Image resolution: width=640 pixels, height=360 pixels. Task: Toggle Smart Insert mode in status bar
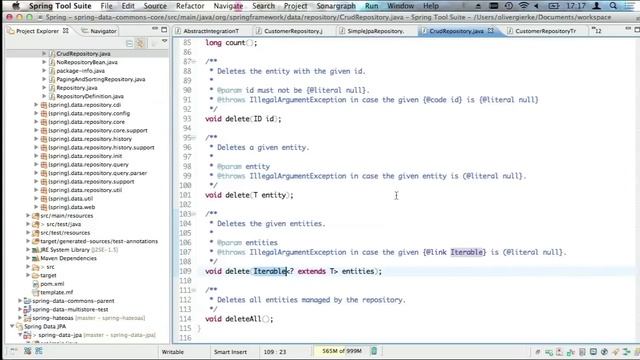pyautogui.click(x=230, y=352)
